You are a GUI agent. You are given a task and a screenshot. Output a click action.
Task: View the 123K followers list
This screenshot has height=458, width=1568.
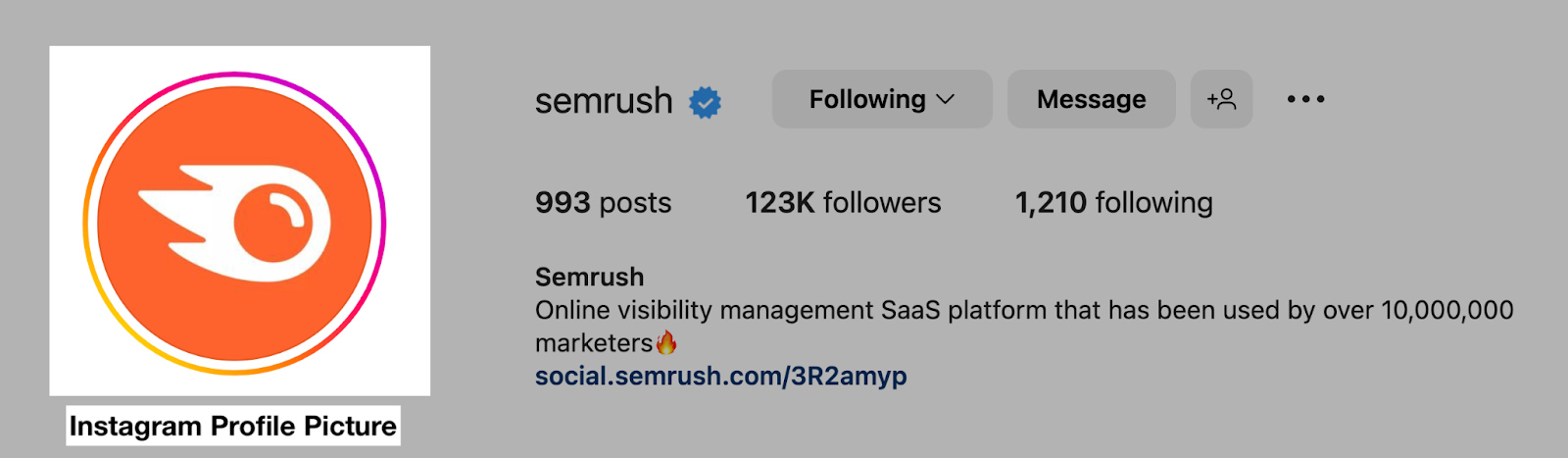843,203
